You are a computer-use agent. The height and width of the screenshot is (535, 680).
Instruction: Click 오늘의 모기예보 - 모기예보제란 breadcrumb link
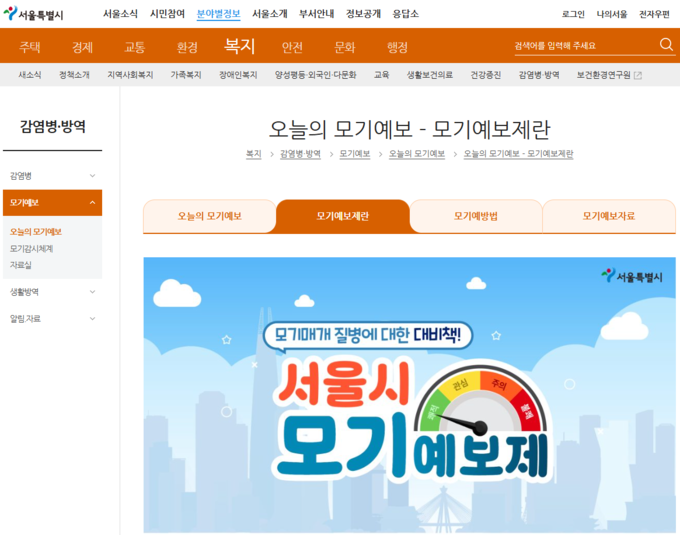pyautogui.click(x=518, y=154)
